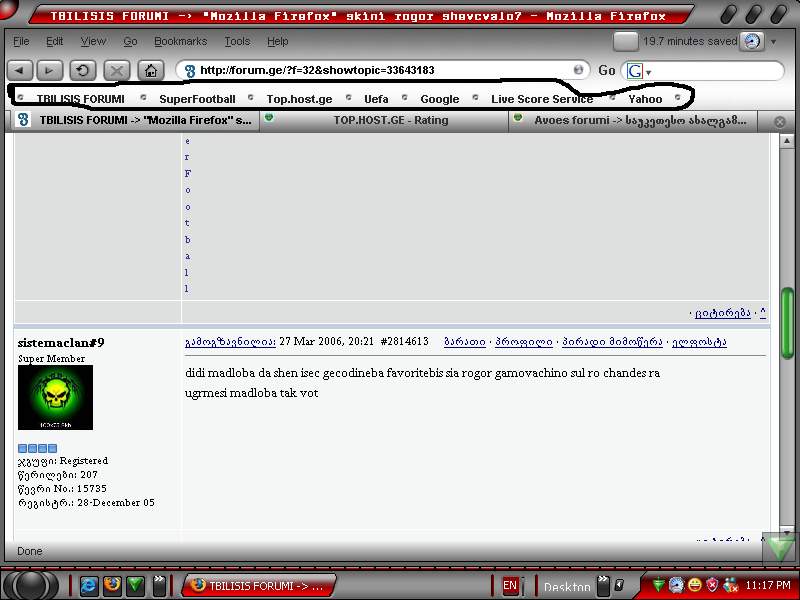Open the Tools menu
The height and width of the screenshot is (600, 800).
tap(237, 41)
